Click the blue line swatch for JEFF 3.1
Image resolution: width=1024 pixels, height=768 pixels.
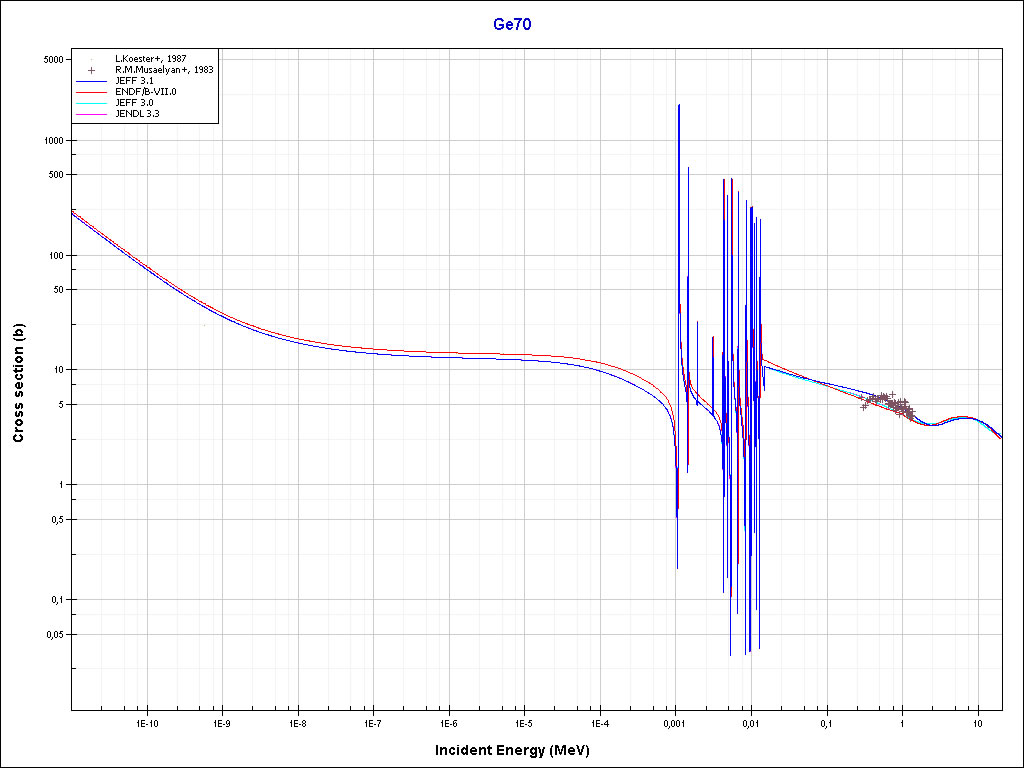point(91,81)
